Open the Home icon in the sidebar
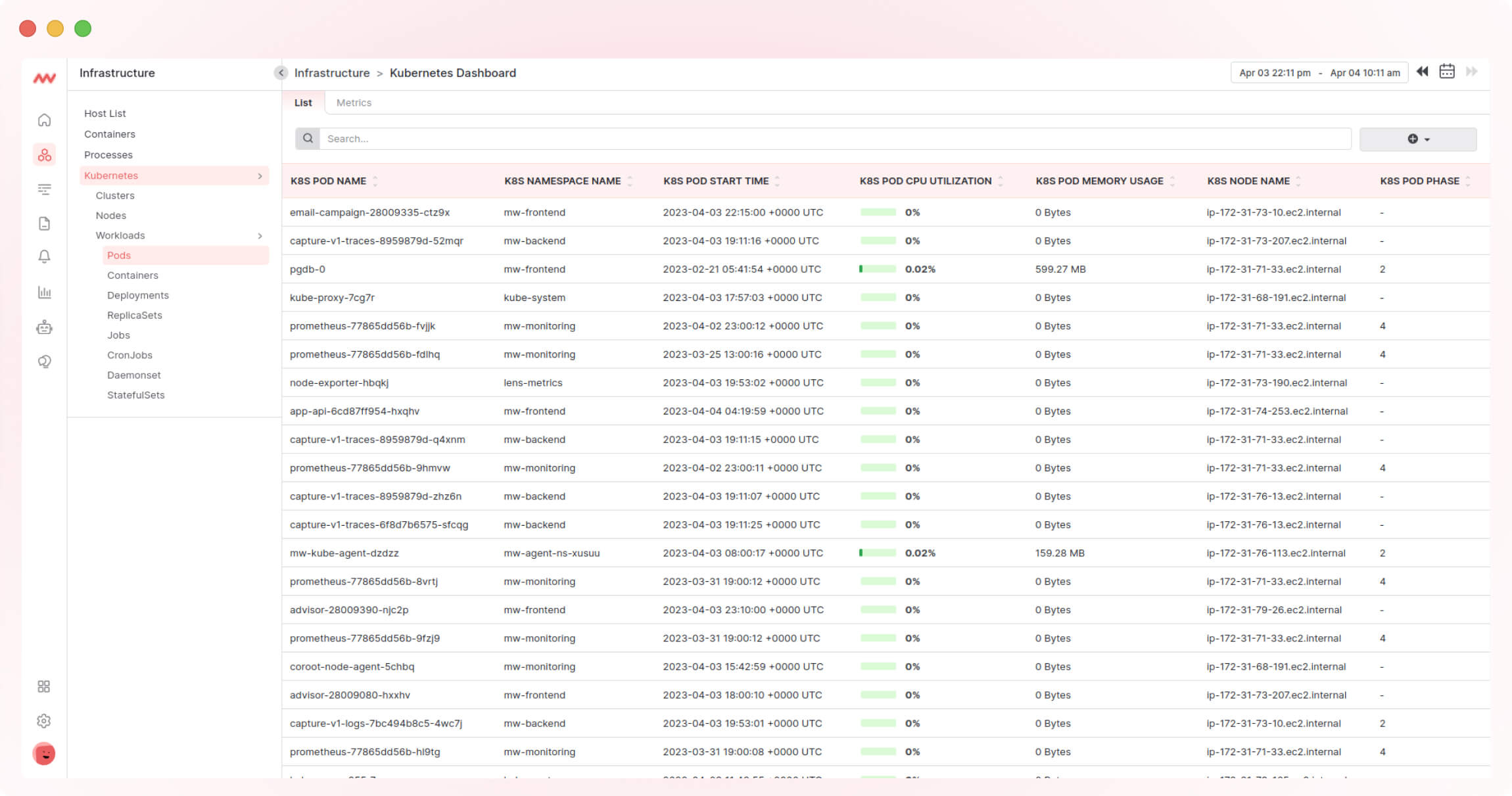The height and width of the screenshot is (796, 1512). click(x=43, y=120)
